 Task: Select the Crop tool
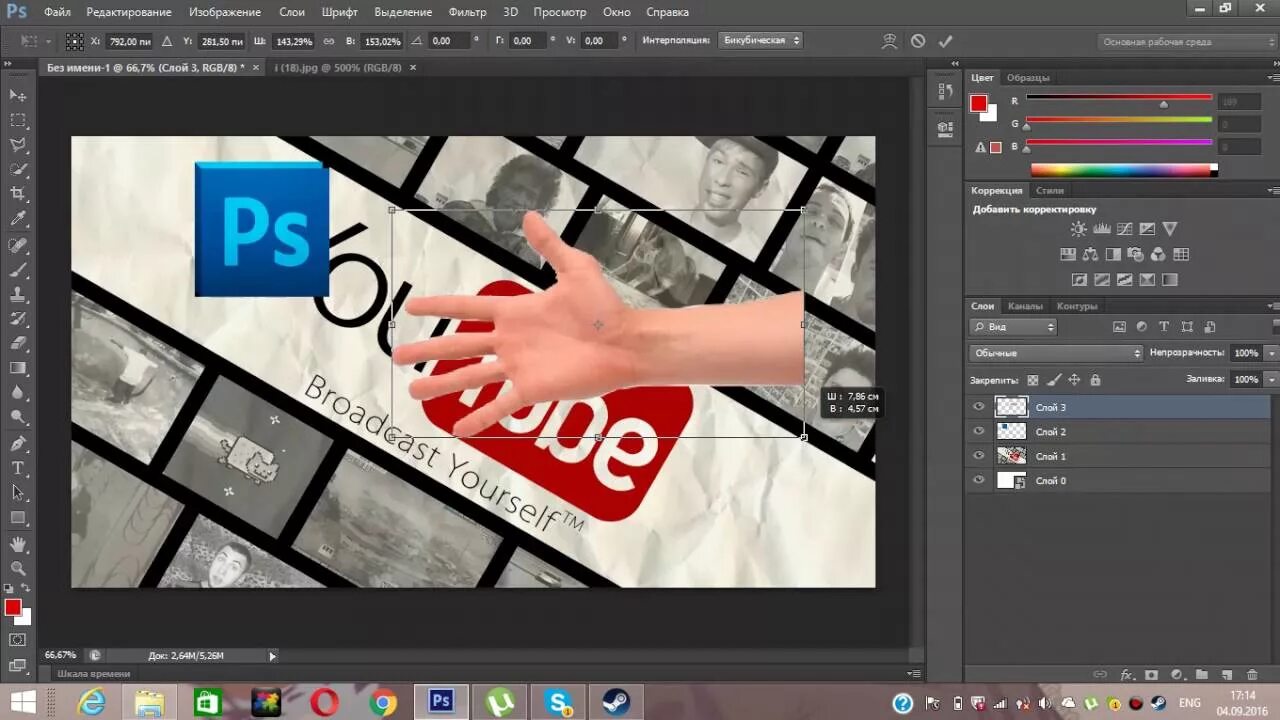click(18, 194)
